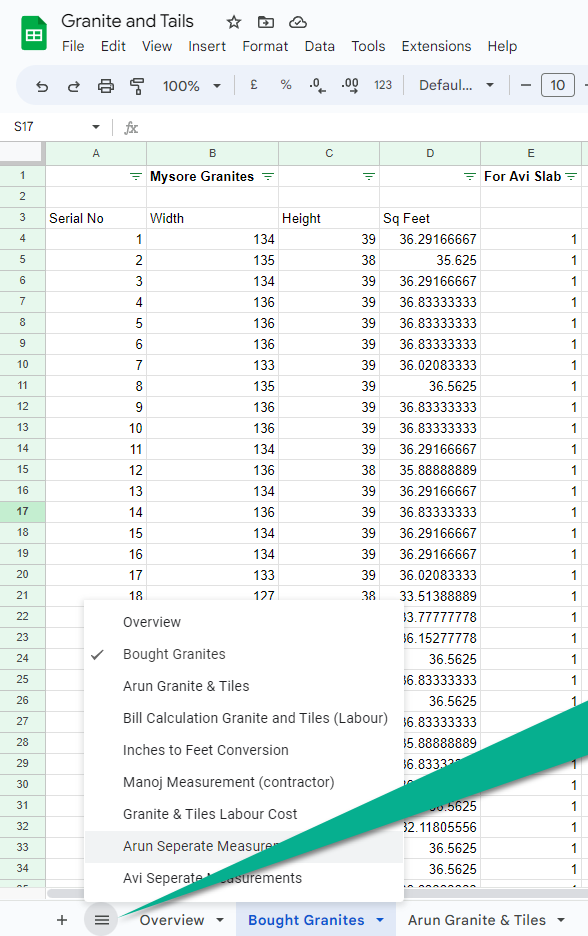
Task: Open the View menu
Action: click(x=157, y=47)
